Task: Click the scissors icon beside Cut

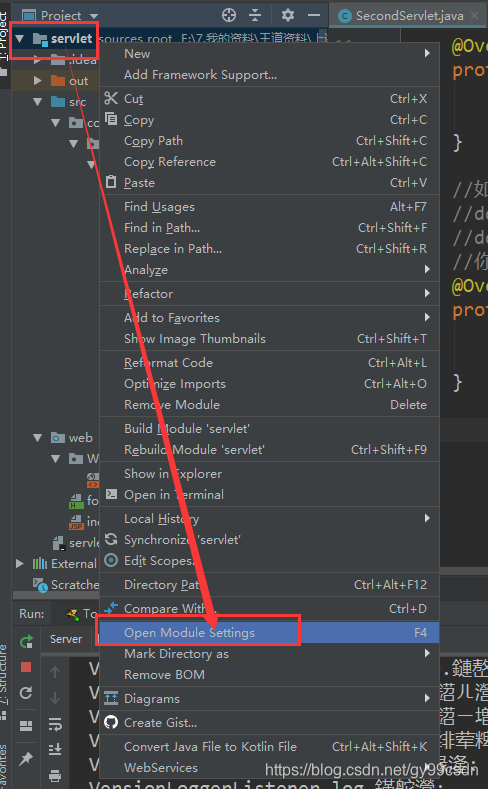Action: [111, 98]
